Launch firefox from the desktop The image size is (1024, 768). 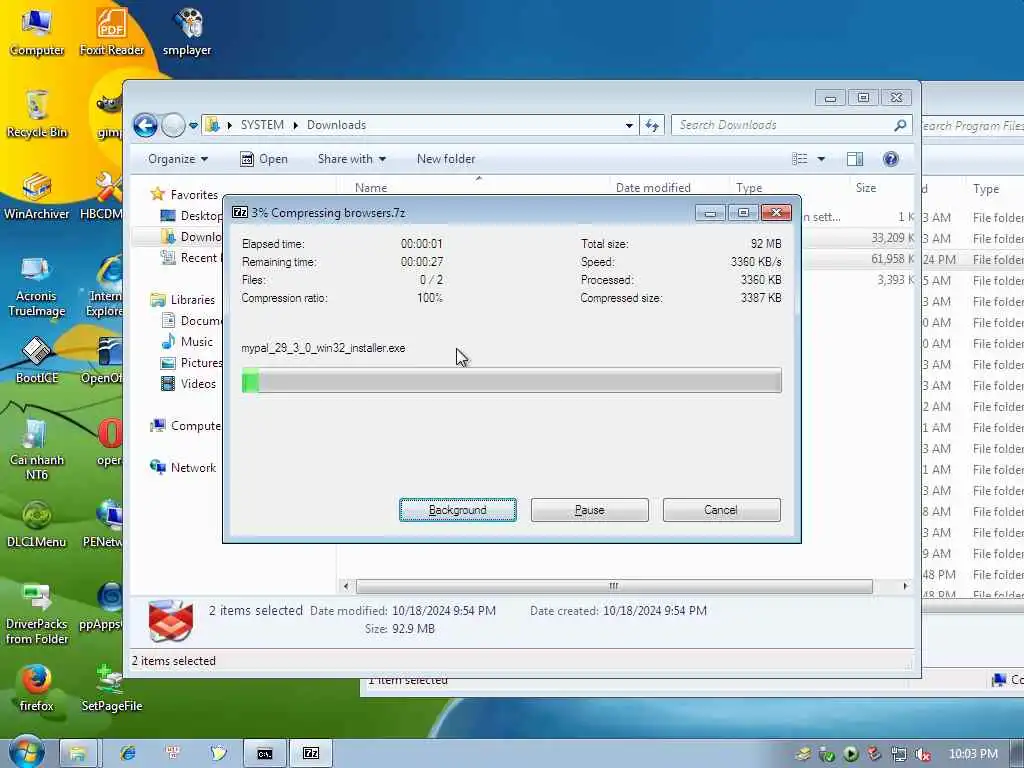(37, 688)
